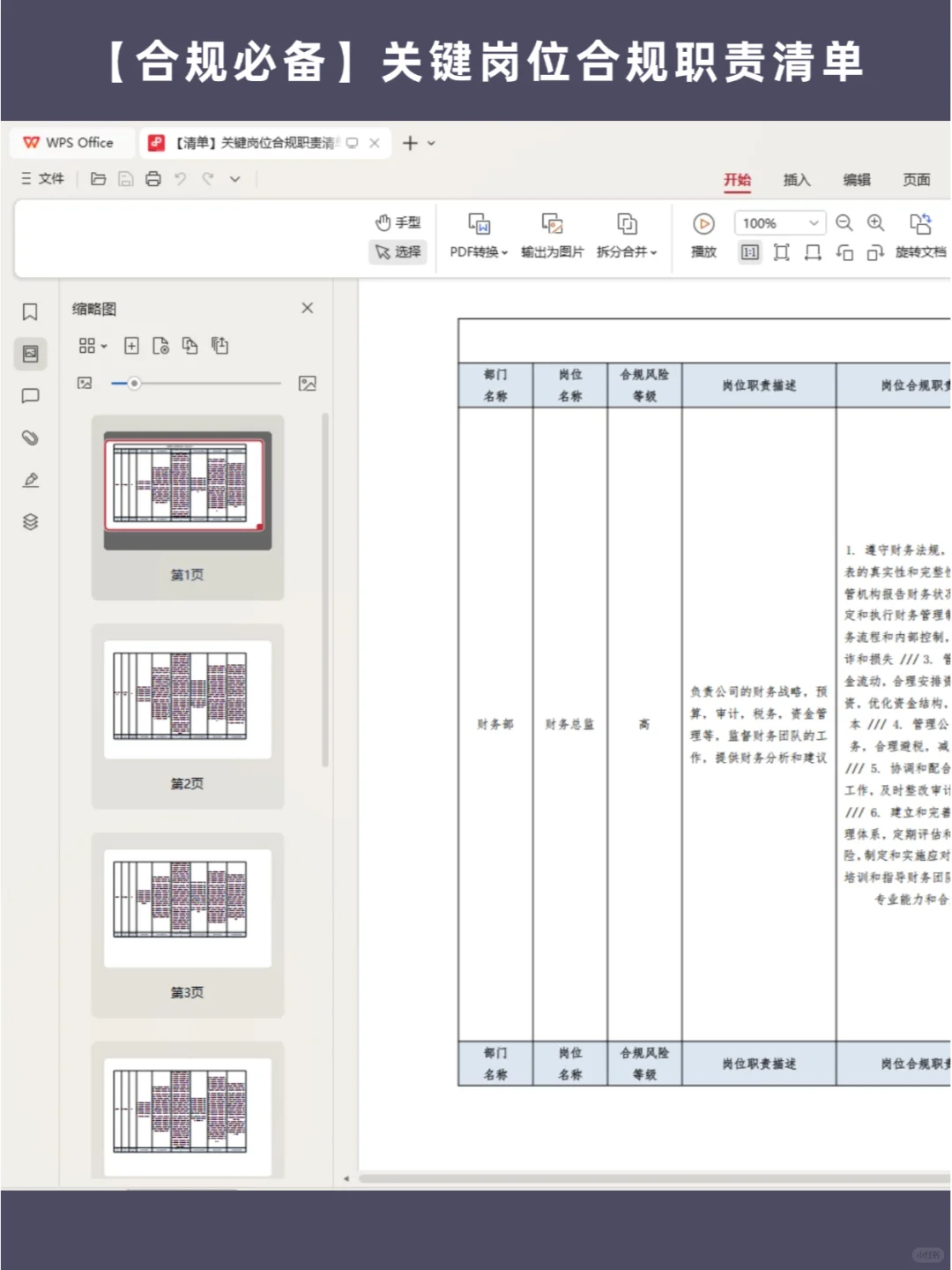Viewport: 952px width, 1270px height.
Task: Open the PDF转换 dropdown
Action: pos(479,235)
